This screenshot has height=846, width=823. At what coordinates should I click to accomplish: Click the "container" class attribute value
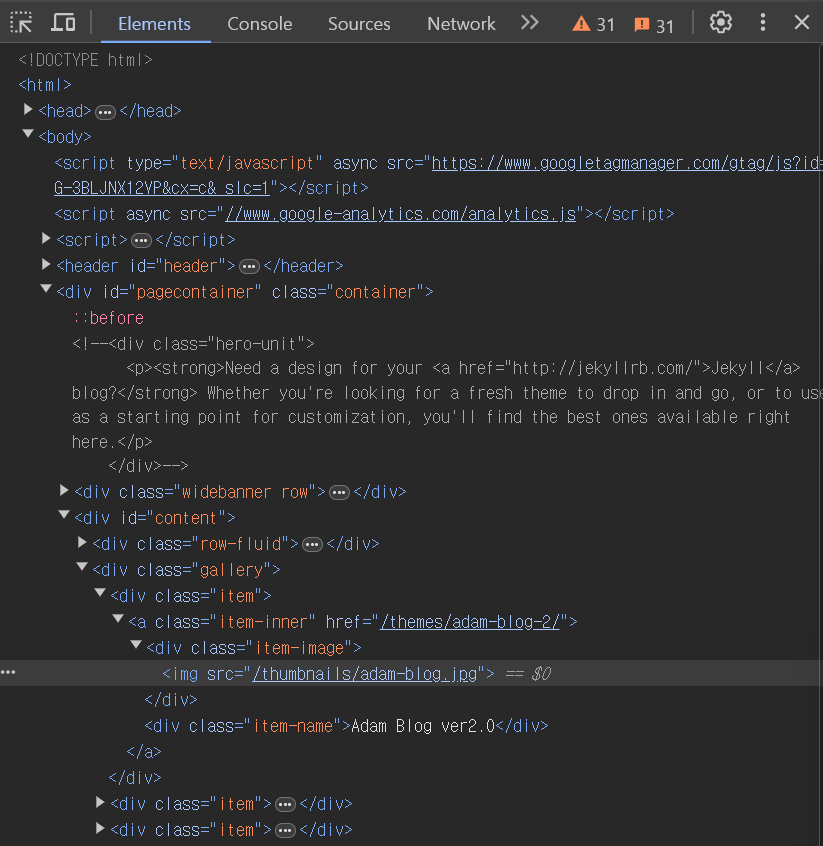375,292
